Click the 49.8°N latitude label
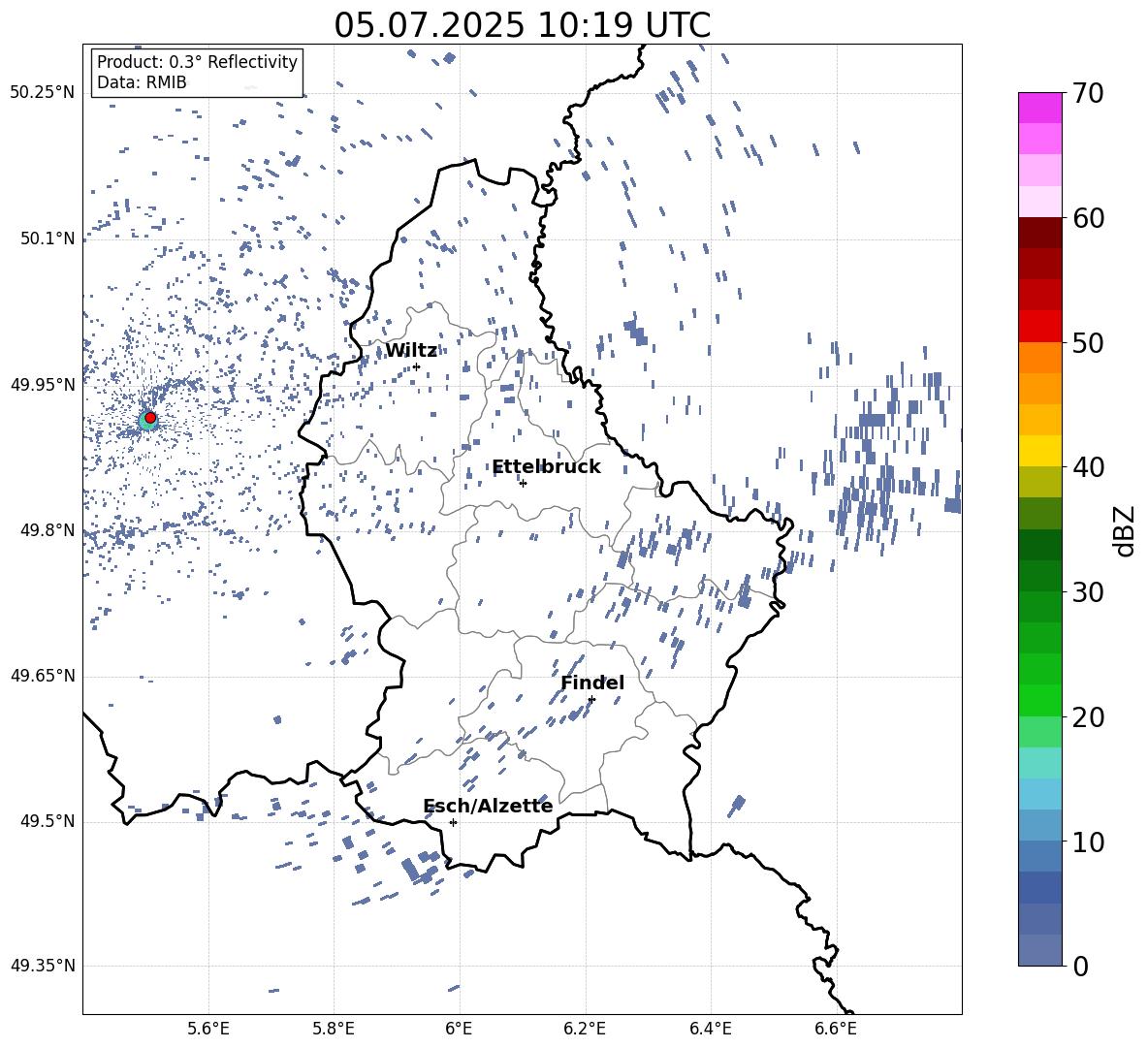Image resolution: width=1148 pixels, height=1048 pixels. [x=48, y=530]
